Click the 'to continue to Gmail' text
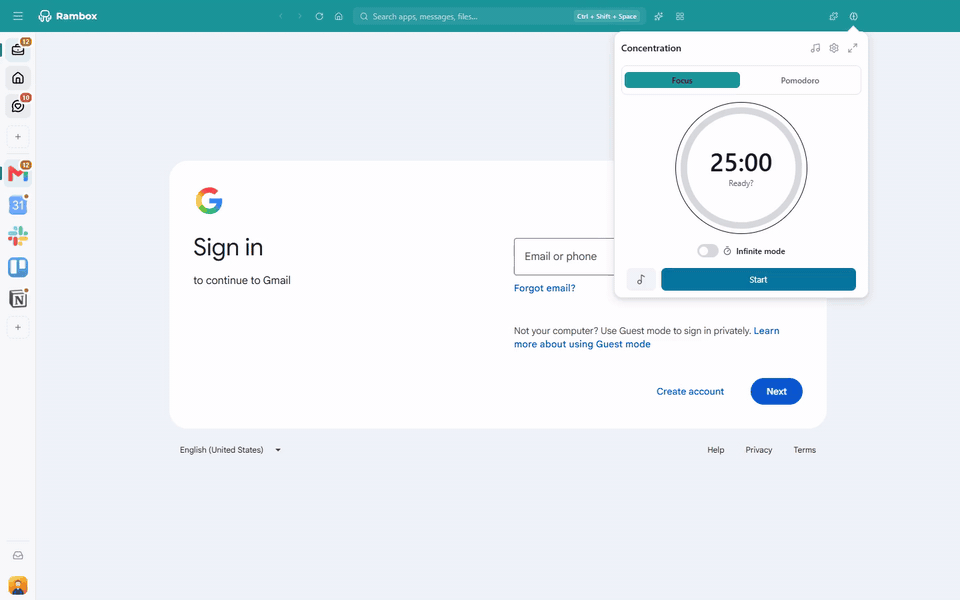This screenshot has height=600, width=960. (x=242, y=280)
